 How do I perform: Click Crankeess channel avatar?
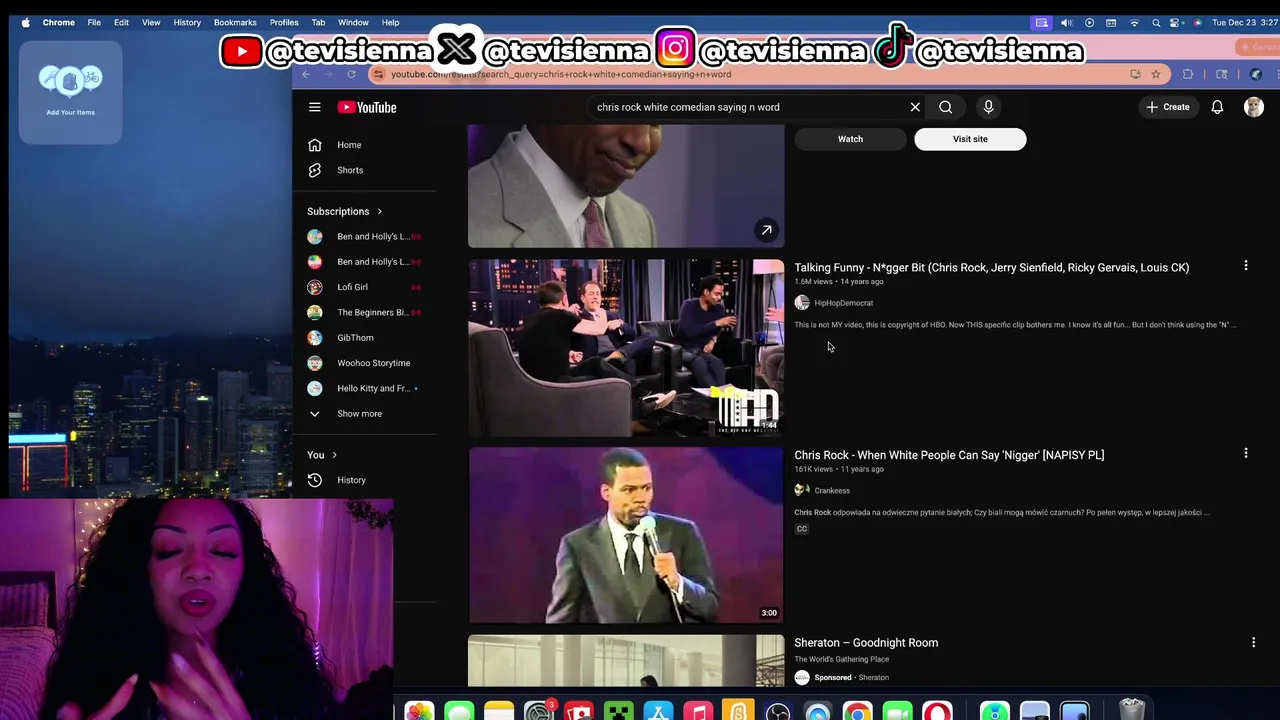(x=802, y=490)
